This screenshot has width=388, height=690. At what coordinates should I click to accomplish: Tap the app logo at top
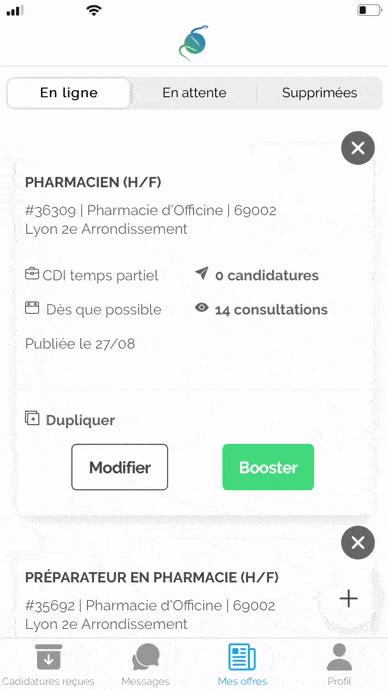click(194, 43)
